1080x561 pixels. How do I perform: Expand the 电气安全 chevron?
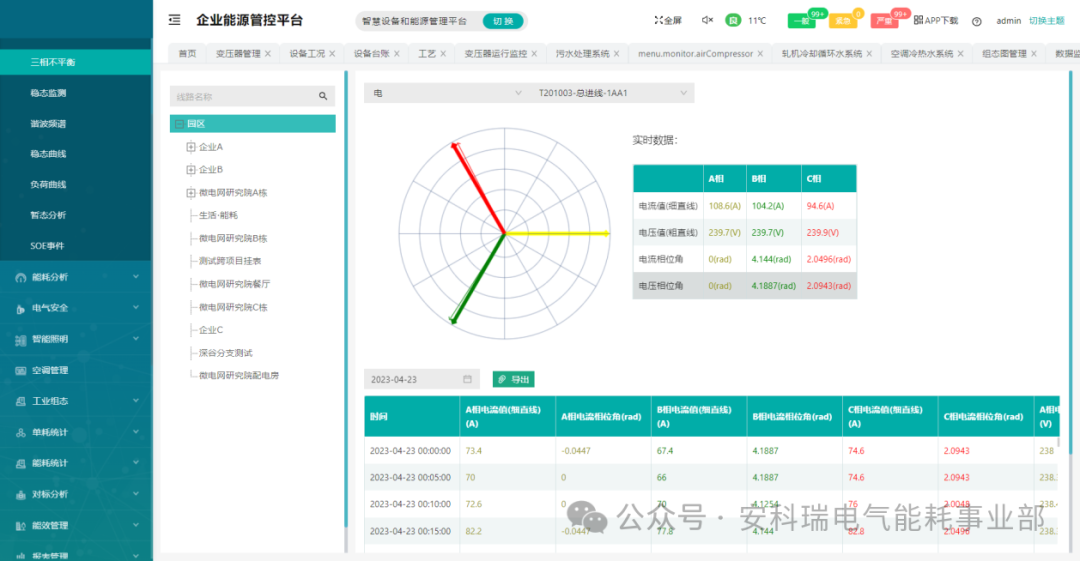coord(136,307)
